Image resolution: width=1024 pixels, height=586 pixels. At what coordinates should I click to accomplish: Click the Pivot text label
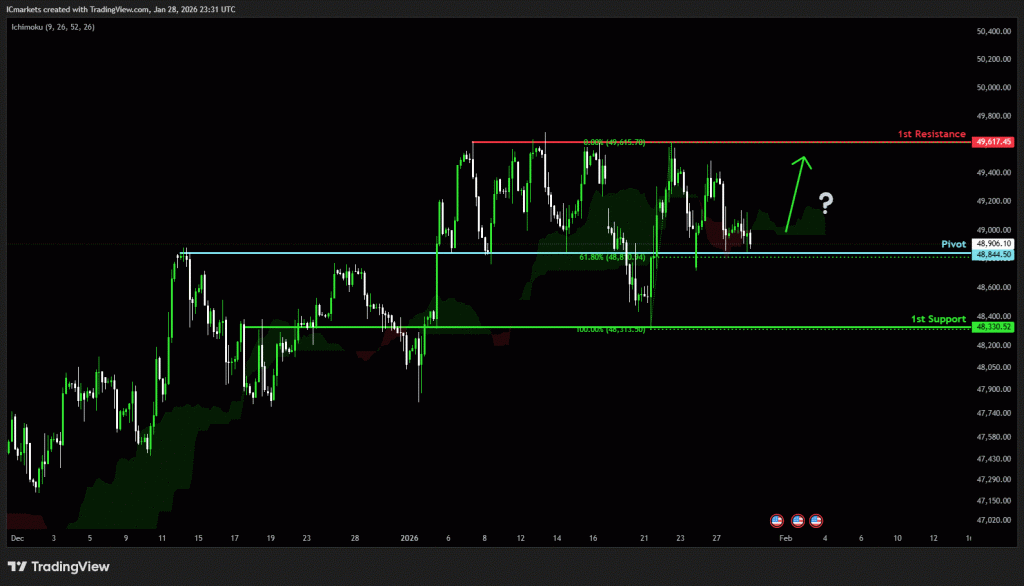click(953, 244)
